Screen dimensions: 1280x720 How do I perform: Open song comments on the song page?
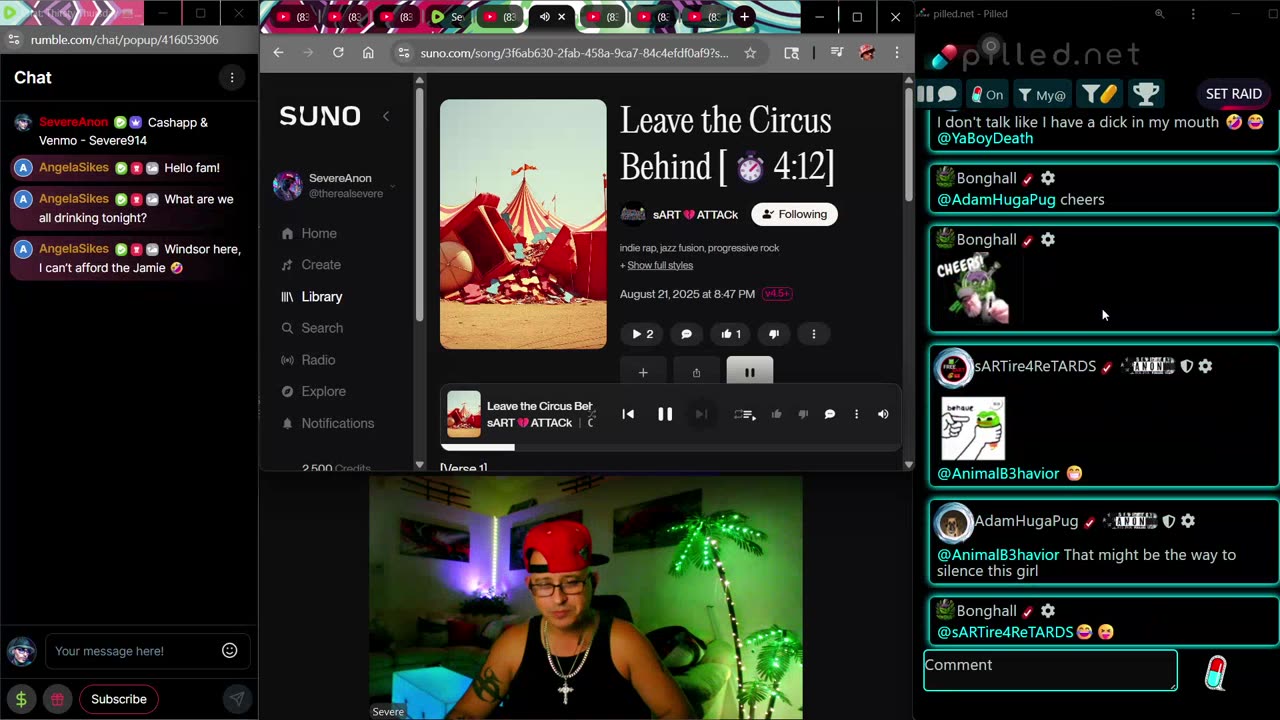point(686,334)
